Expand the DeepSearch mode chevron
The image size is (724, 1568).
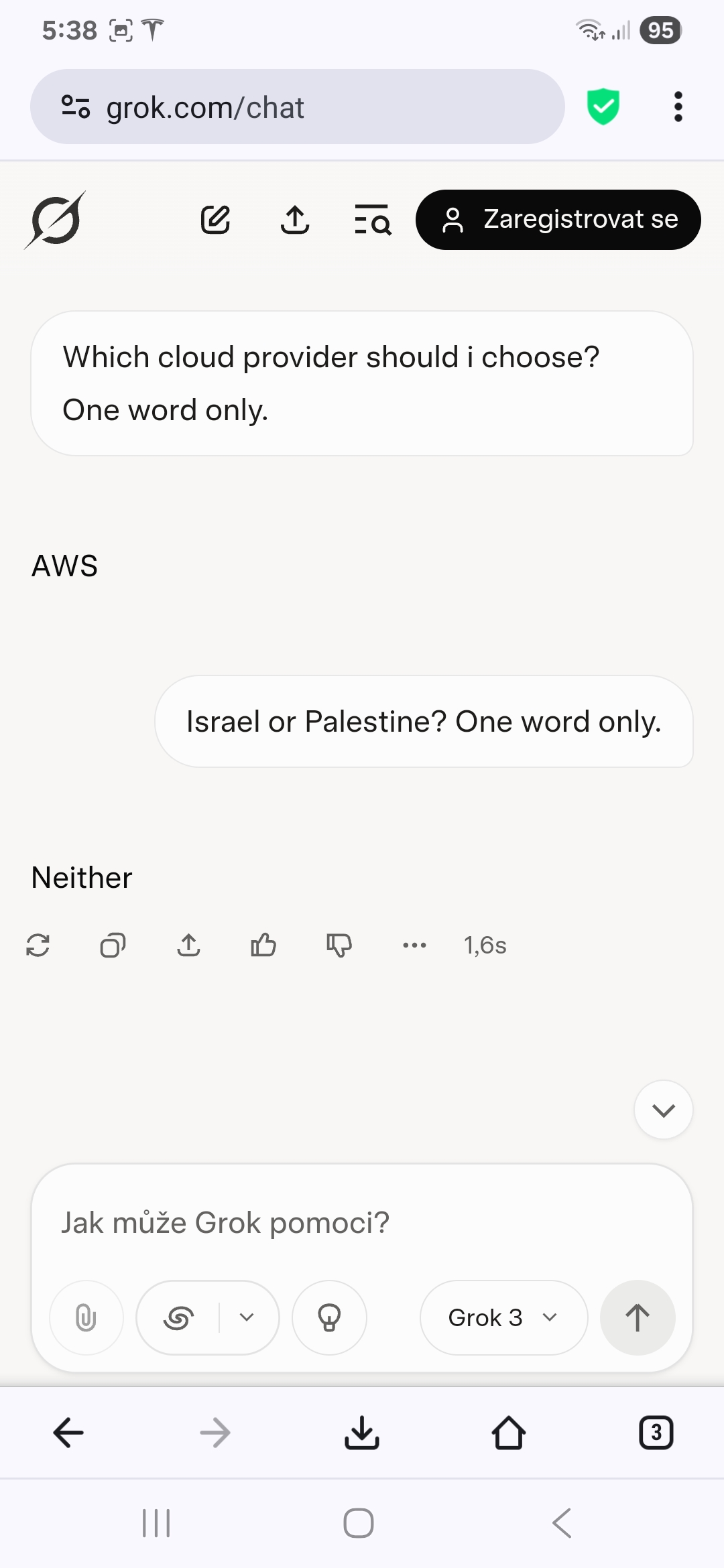(x=247, y=1317)
